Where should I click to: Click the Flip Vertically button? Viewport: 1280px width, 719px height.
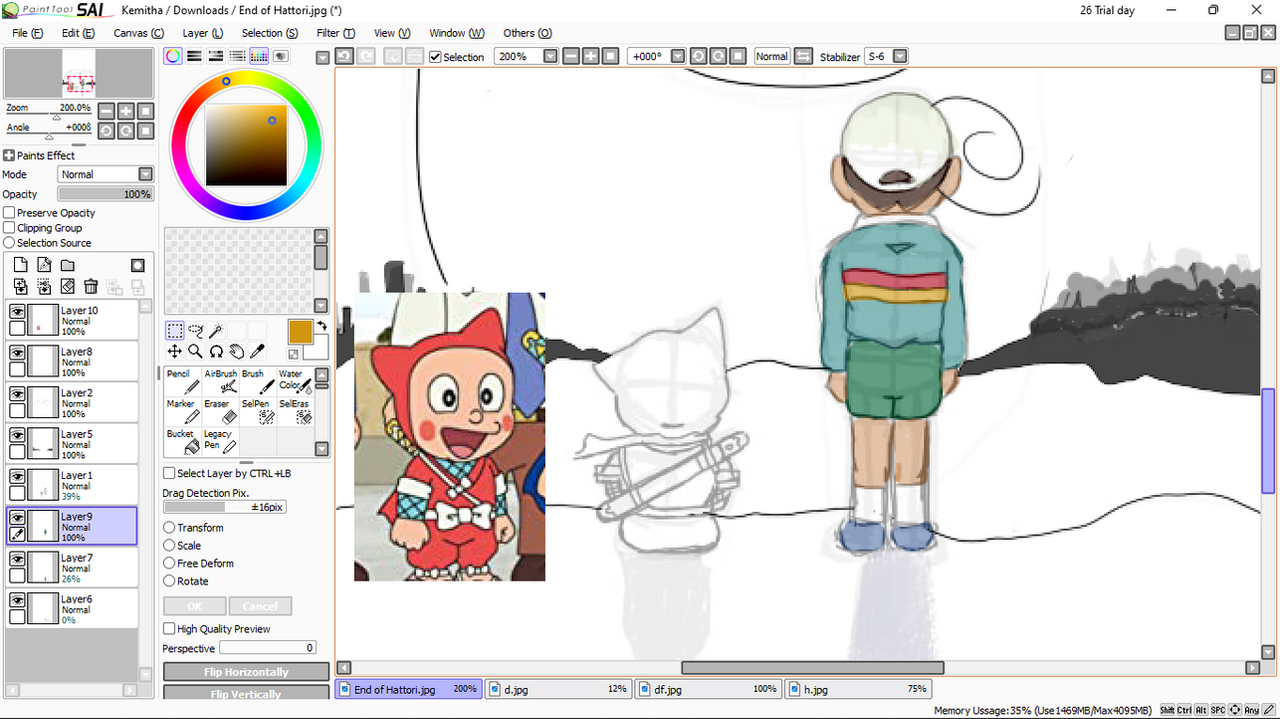click(x=246, y=693)
